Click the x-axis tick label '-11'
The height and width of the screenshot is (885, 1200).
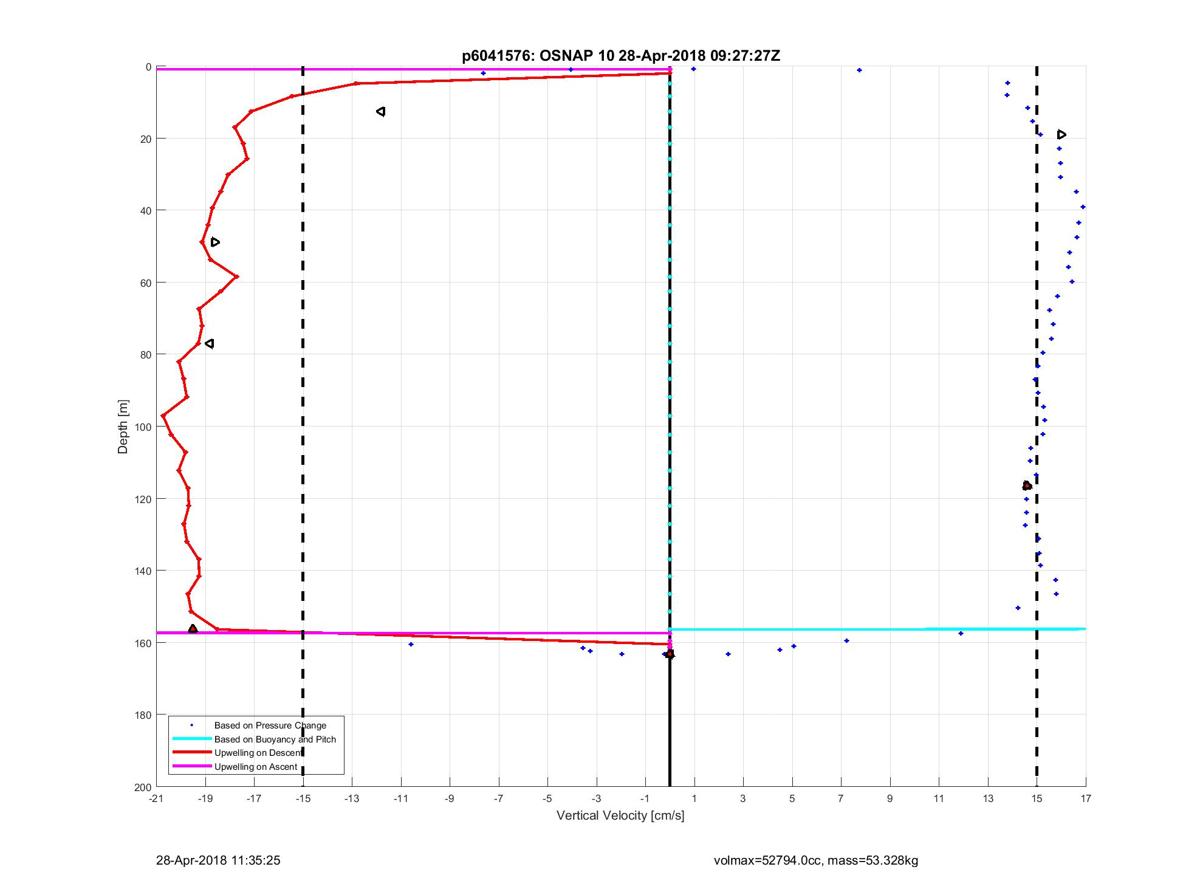(x=401, y=799)
